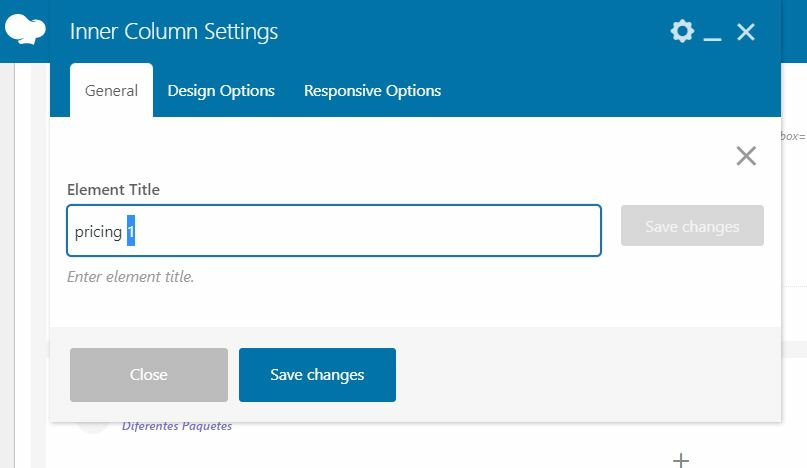The height and width of the screenshot is (468, 807).
Task: Click the word pricing in the text field
Action: pos(98,232)
